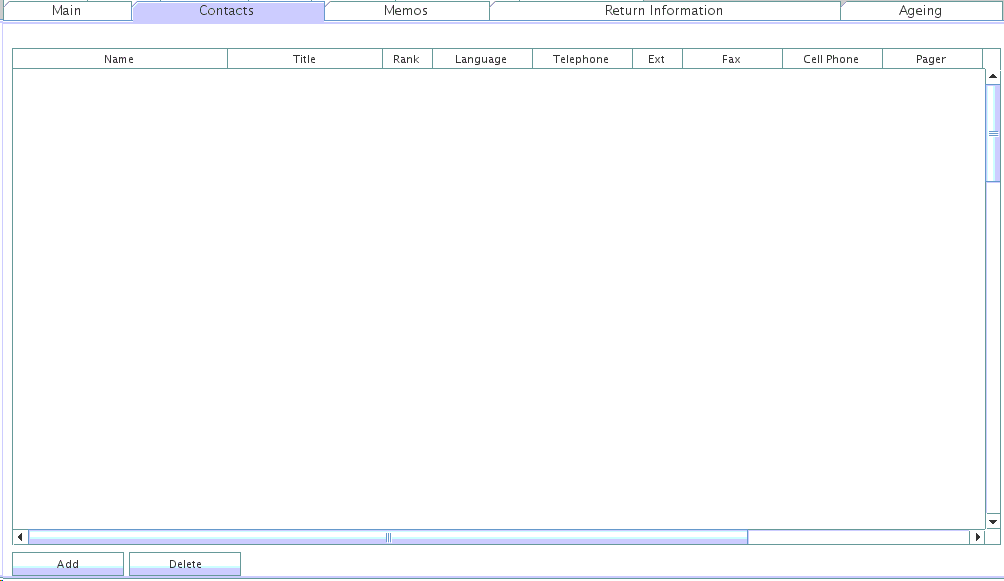Click the scroll left arrow

pos(21,537)
